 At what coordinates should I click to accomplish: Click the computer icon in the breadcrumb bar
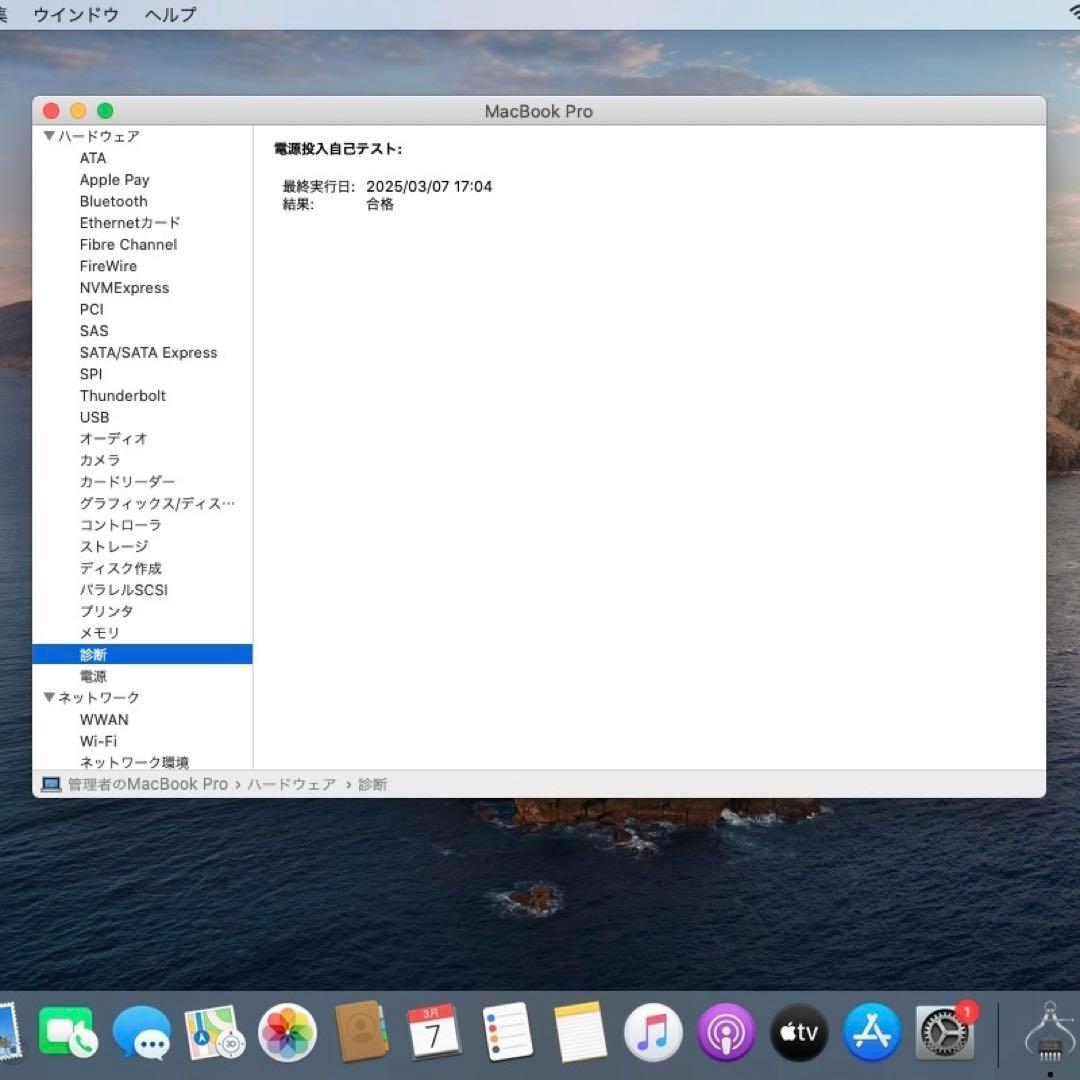click(x=49, y=784)
